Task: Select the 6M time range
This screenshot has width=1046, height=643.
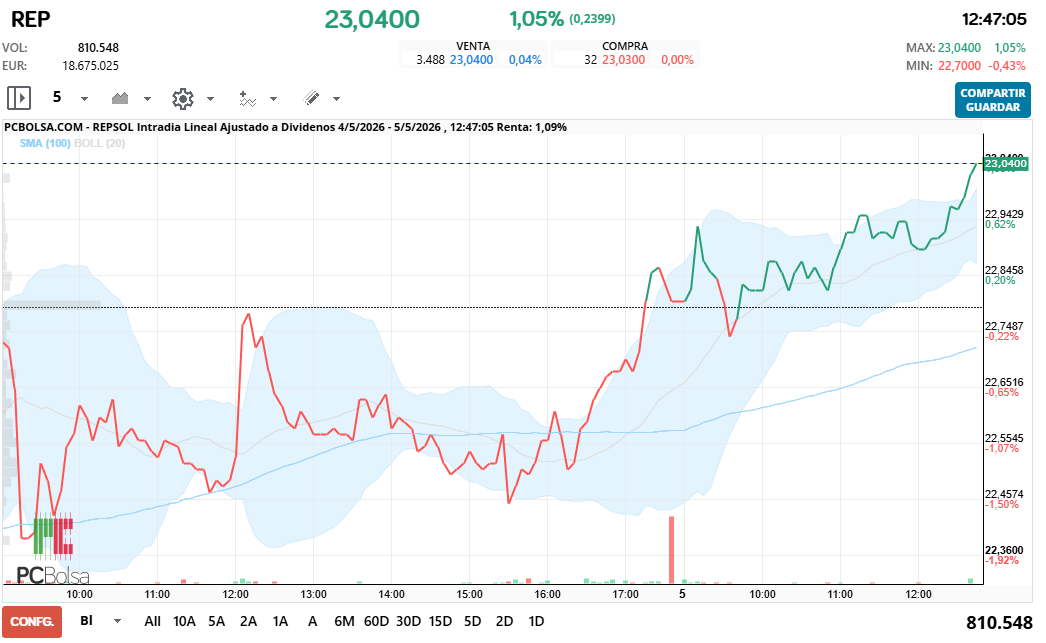Action: pyautogui.click(x=344, y=621)
